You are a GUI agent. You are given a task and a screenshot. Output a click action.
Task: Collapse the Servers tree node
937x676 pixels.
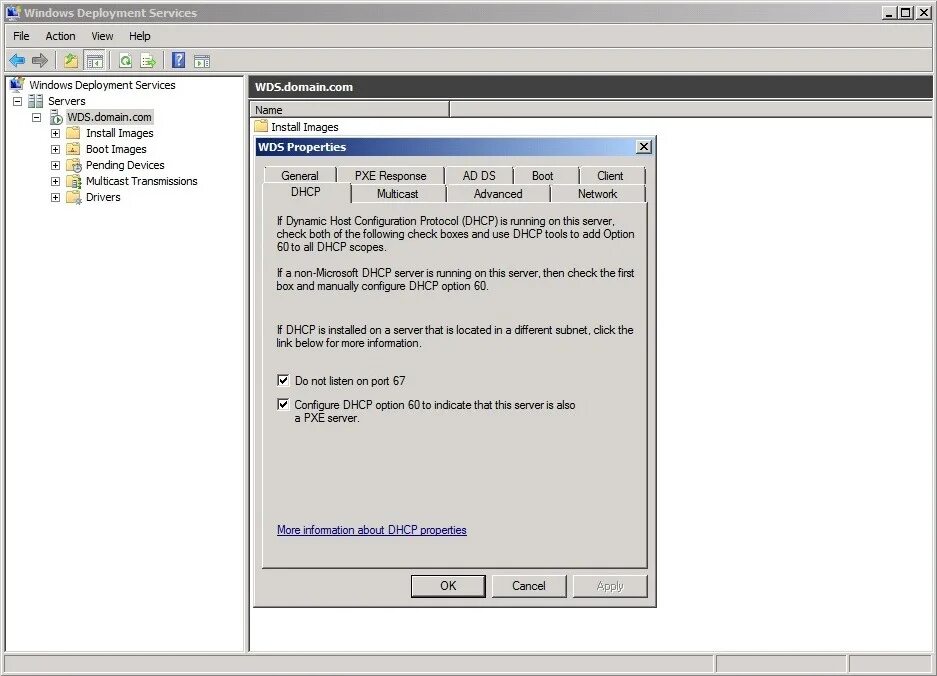17,101
